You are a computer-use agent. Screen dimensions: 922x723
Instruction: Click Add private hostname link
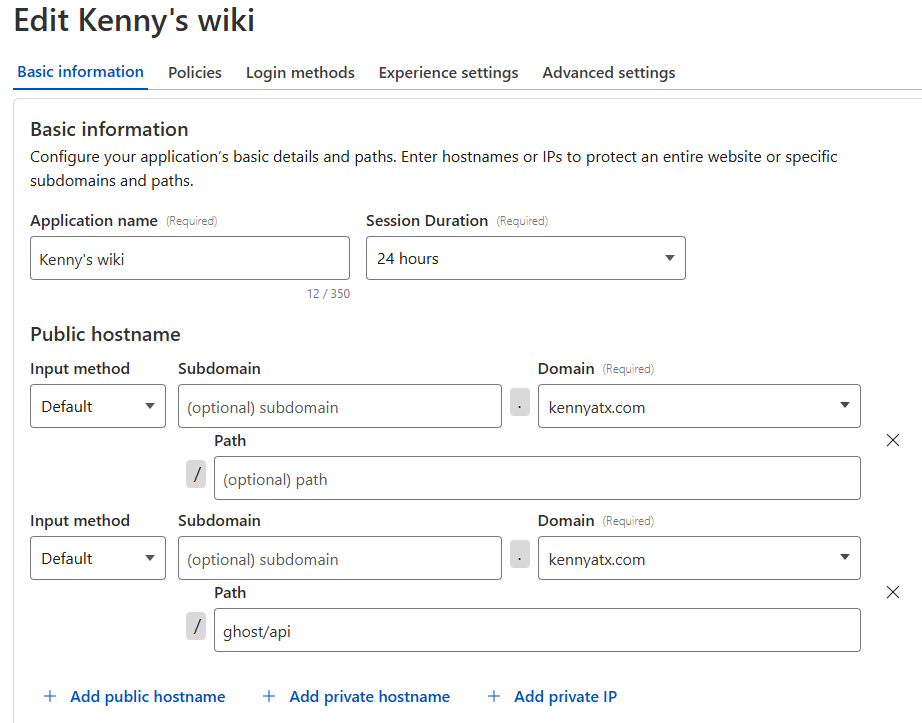[369, 697]
